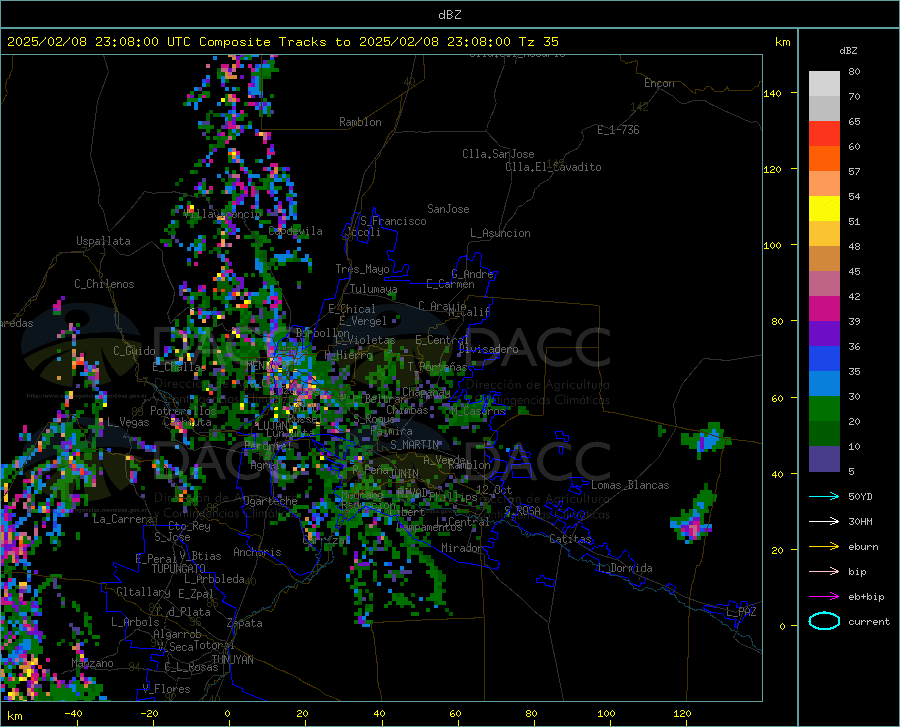Click the E_1-736 label

618,130
